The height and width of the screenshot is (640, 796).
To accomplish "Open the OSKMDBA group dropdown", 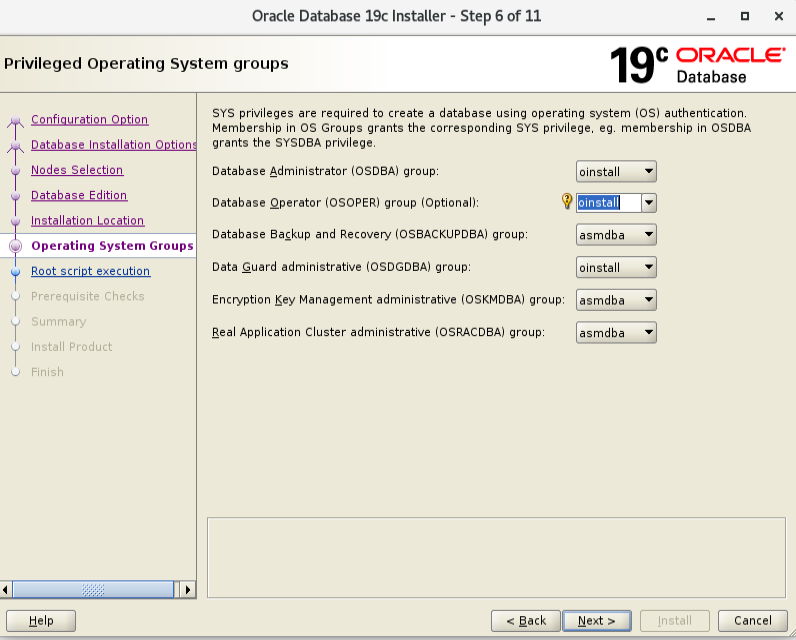I will click(616, 300).
